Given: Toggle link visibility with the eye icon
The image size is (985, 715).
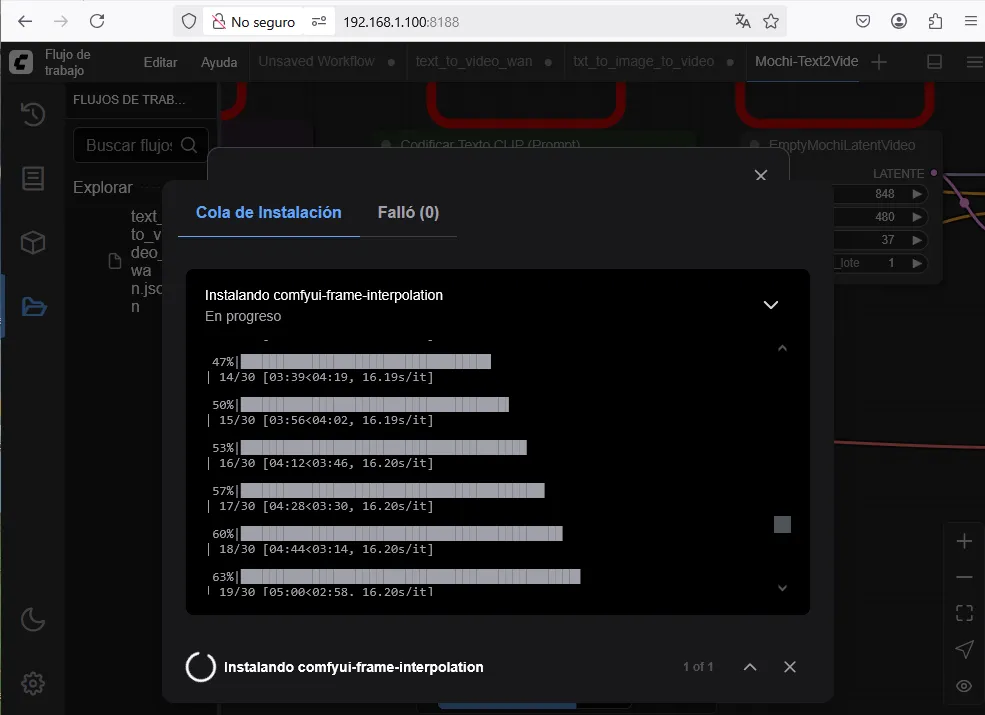Looking at the screenshot, I should [x=964, y=685].
